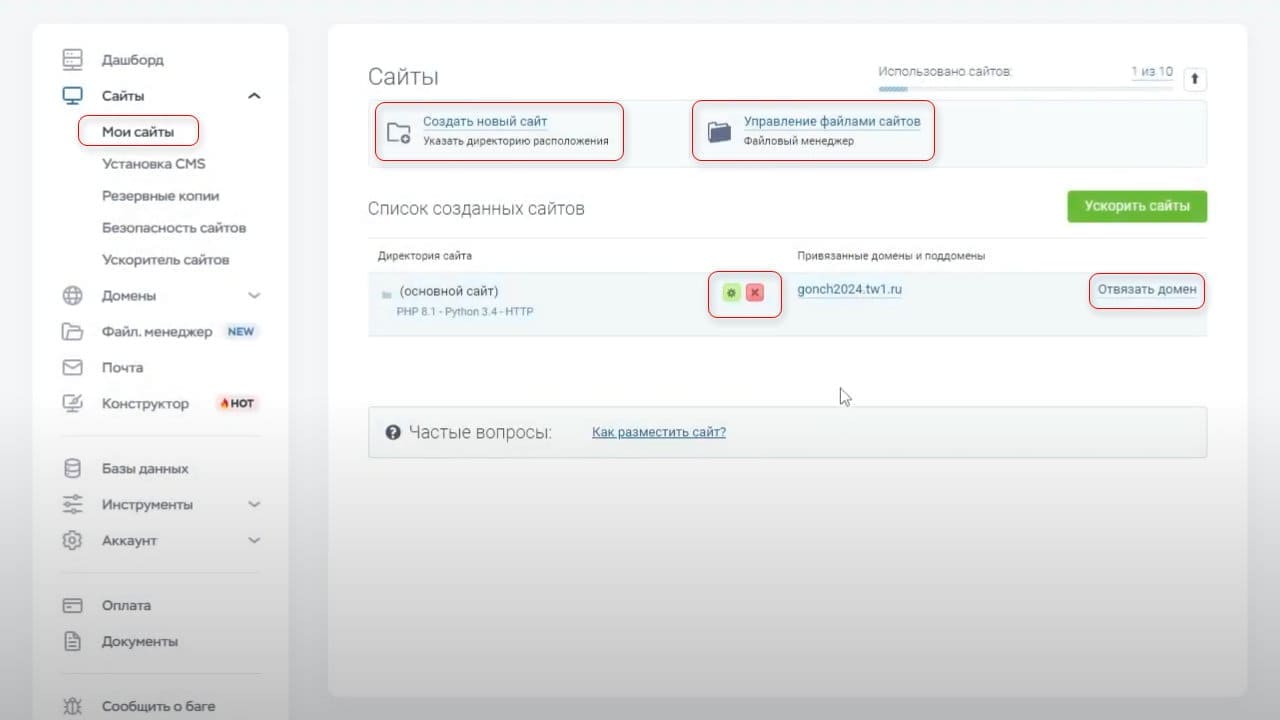This screenshot has width=1280, height=720.
Task: Click the green settings gear icon
Action: [731, 292]
